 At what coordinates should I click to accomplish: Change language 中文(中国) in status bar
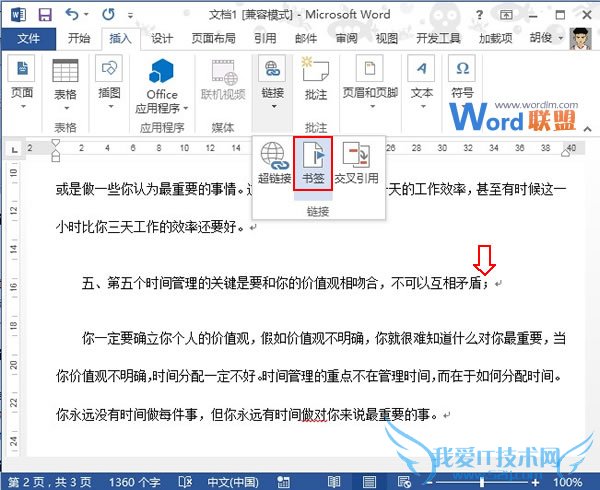[233, 482]
